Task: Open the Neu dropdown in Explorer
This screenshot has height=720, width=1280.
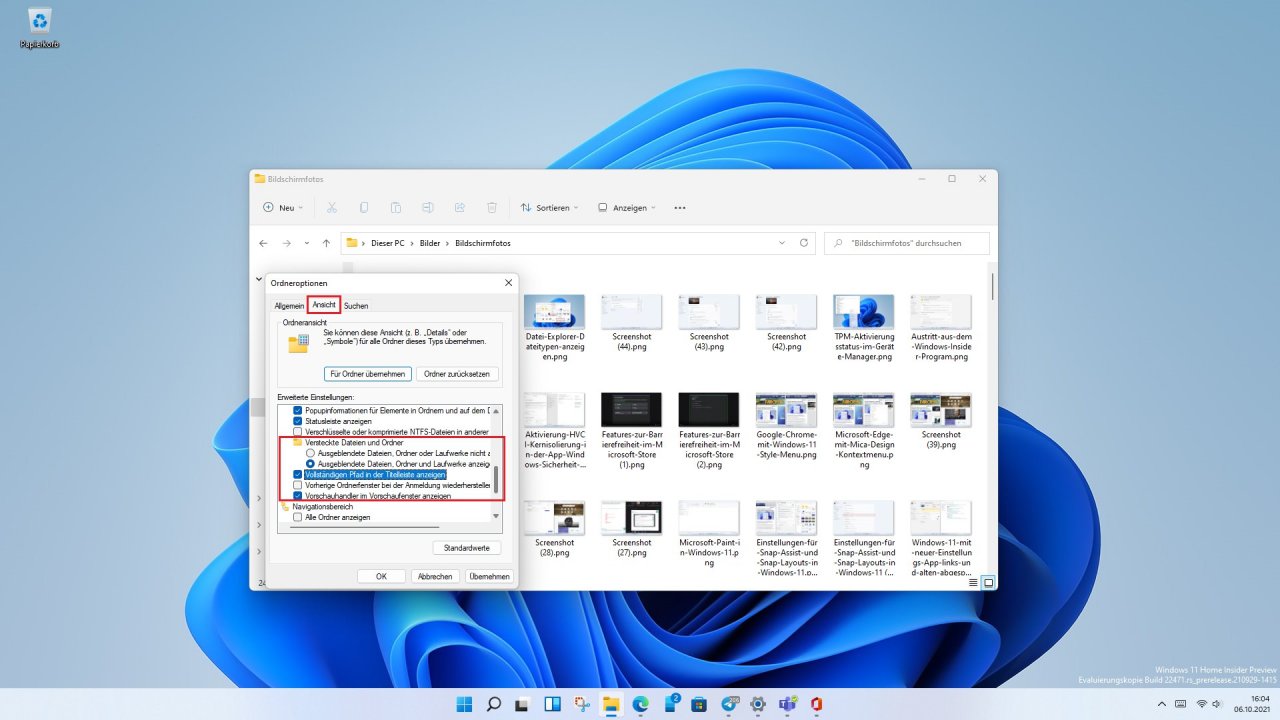Action: (x=284, y=208)
